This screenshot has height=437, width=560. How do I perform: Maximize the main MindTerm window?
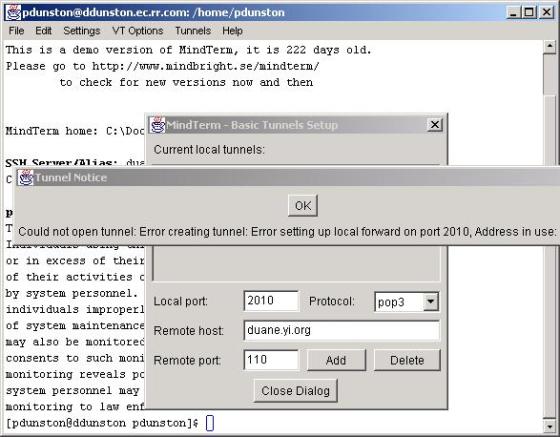coord(530,12)
